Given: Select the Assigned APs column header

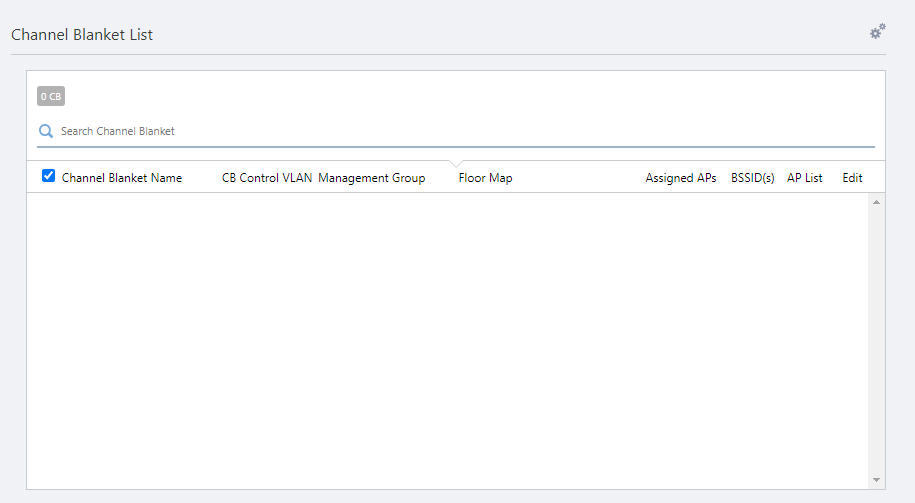Looking at the screenshot, I should [x=680, y=178].
